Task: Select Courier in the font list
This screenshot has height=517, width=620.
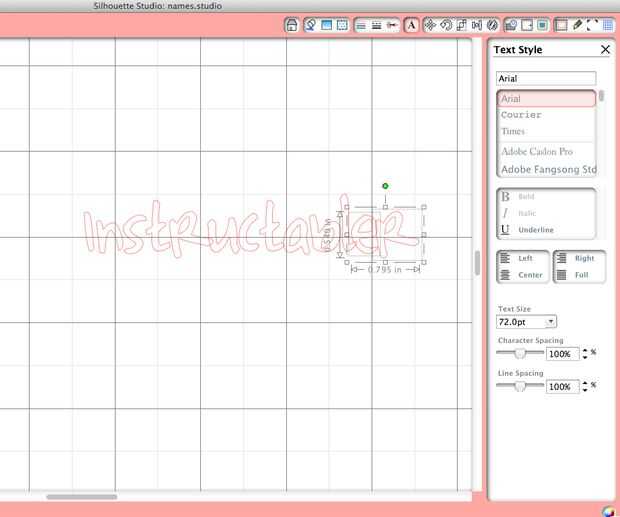Action: pyautogui.click(x=546, y=115)
